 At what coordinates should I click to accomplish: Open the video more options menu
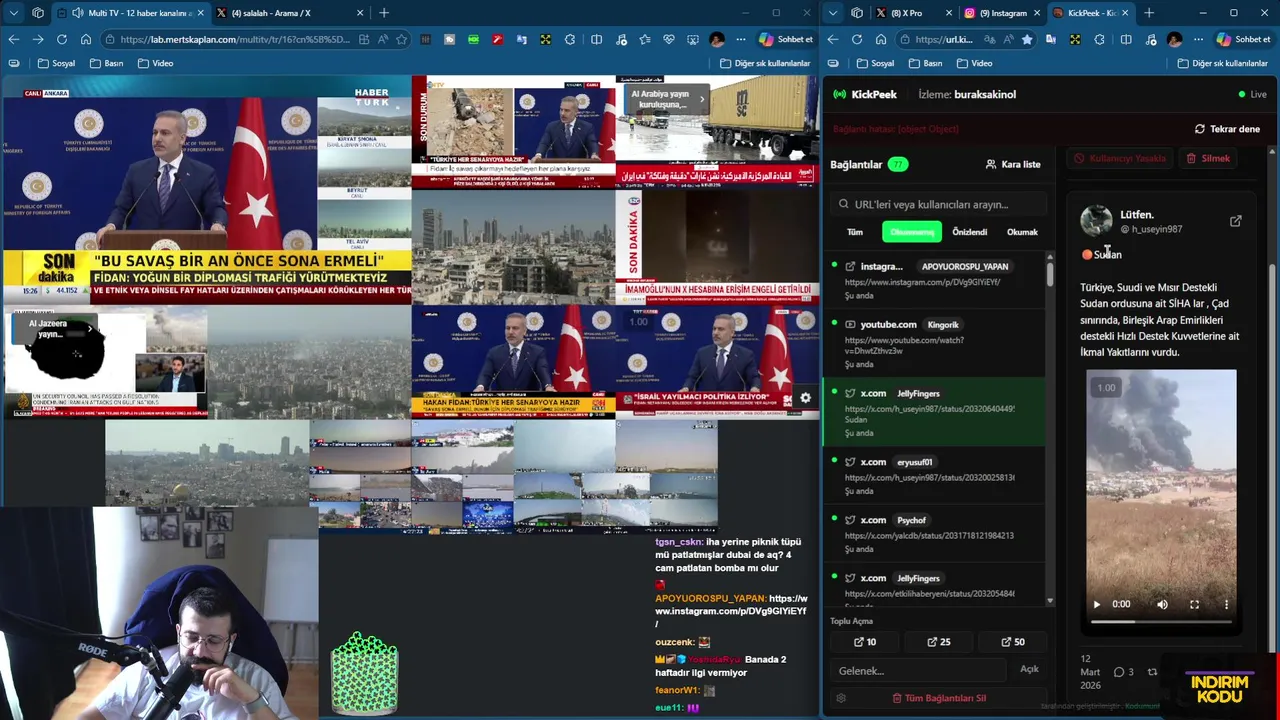[1226, 604]
